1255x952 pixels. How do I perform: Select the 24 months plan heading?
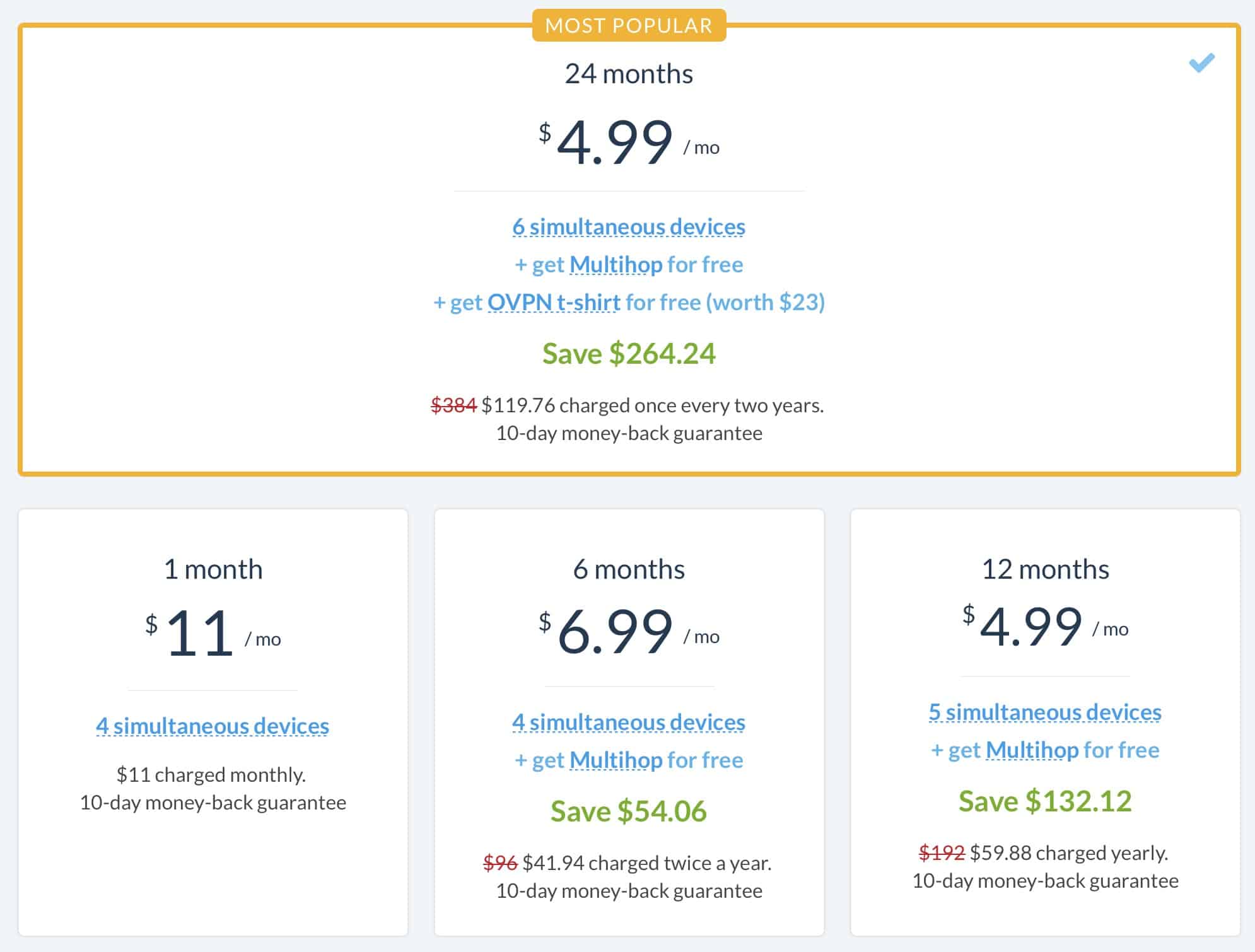(x=629, y=74)
